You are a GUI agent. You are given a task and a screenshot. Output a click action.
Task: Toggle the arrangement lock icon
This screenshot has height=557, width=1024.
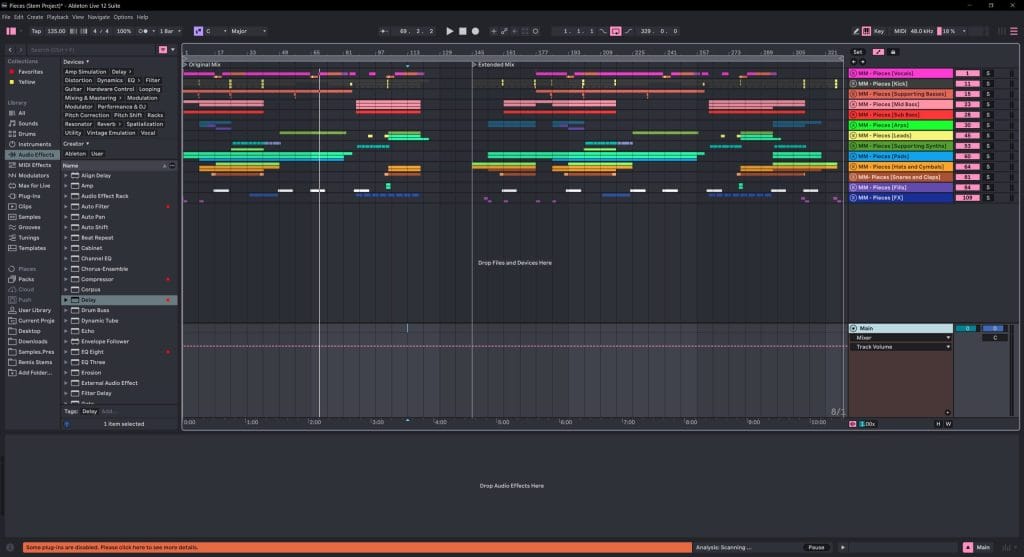[893, 51]
